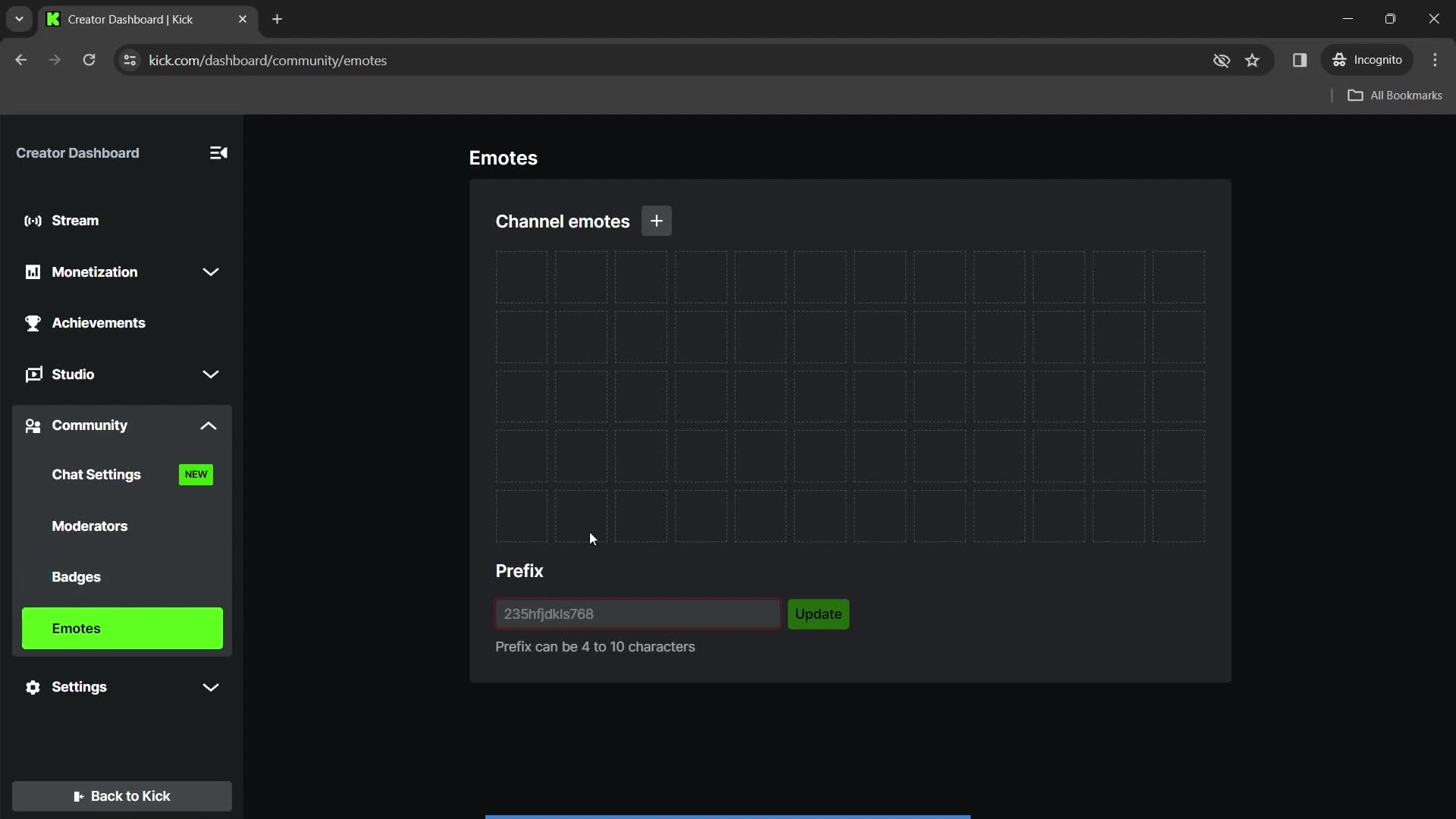Select the Chat Settings menu item

[96, 474]
